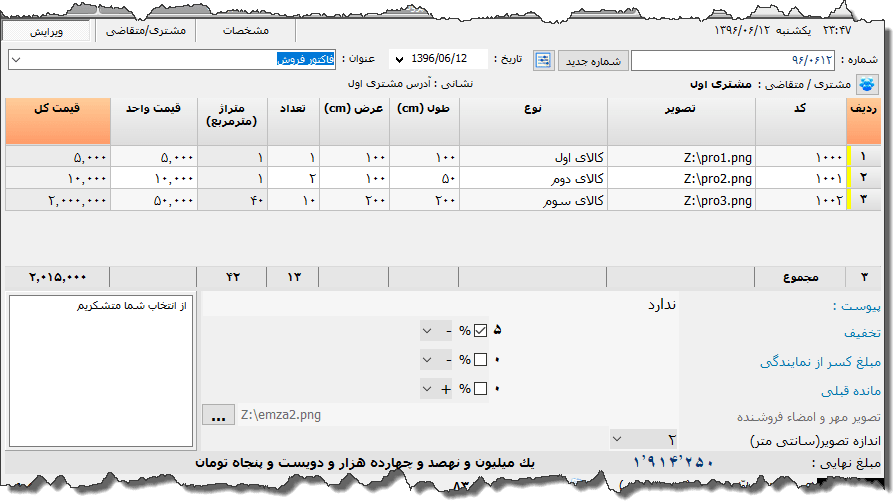Click the کالای سوم type cell
The image size is (893, 501).
pos(533,200)
